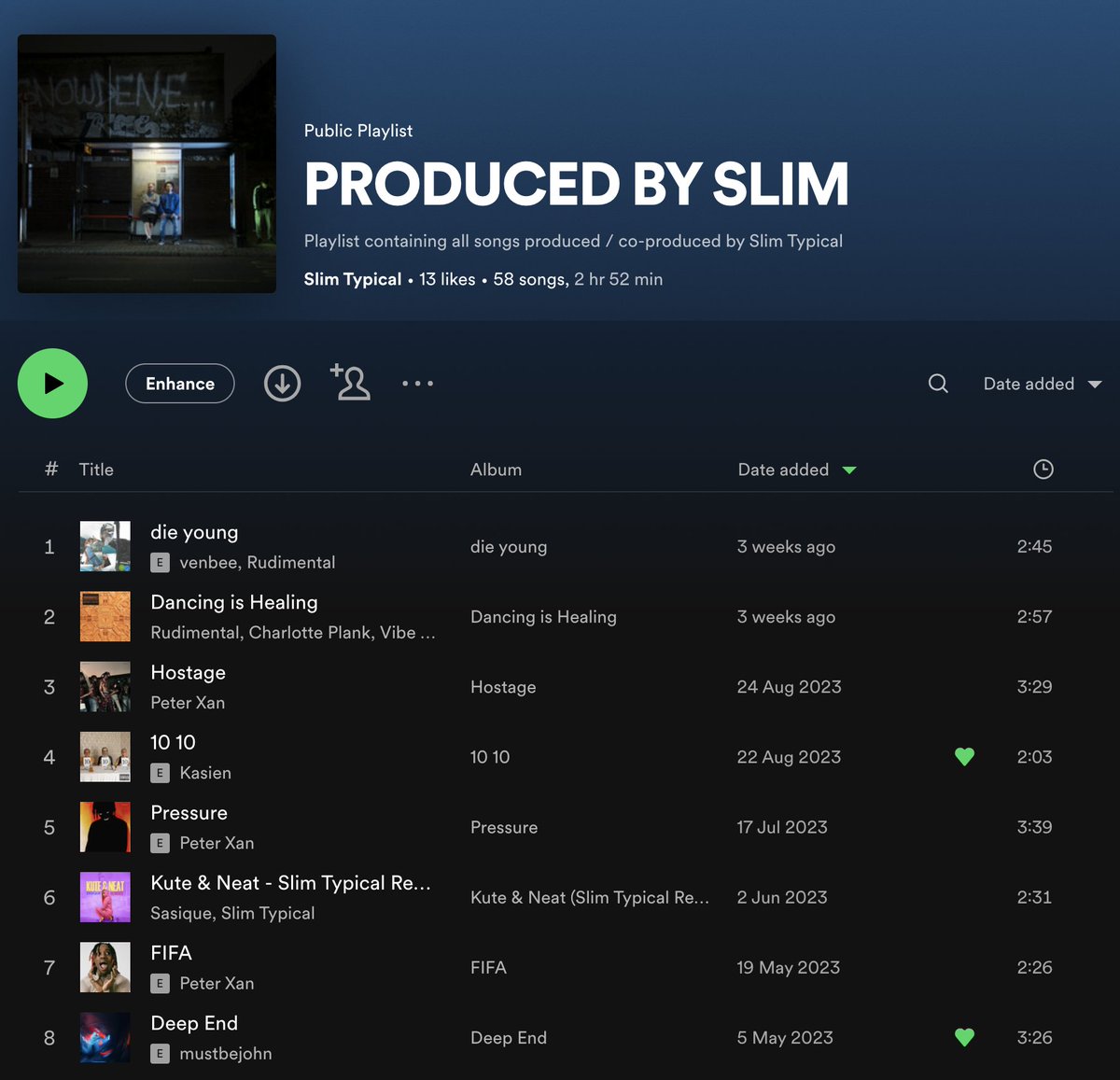Sort by the Title column header
Screen dimensions: 1120x1080
[96, 470]
